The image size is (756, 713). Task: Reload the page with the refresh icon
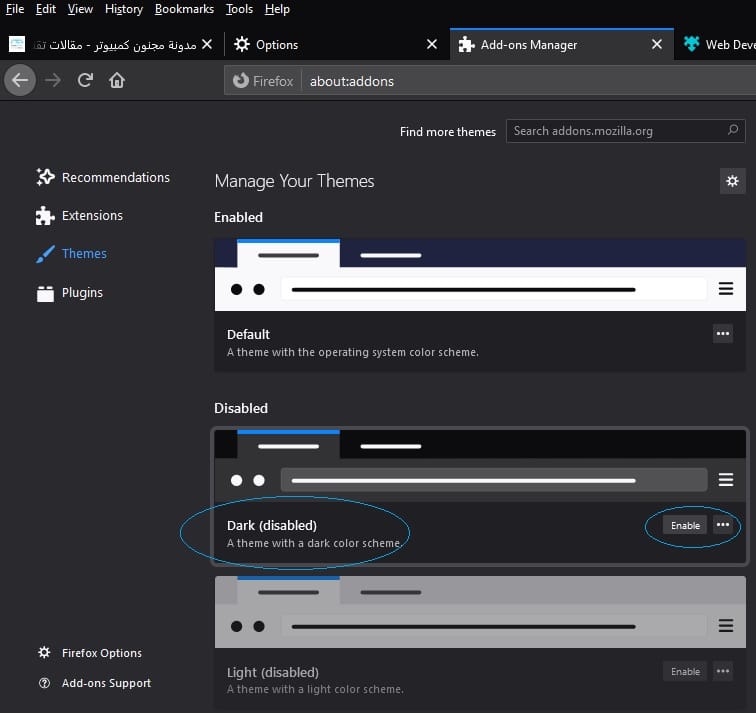tap(85, 80)
